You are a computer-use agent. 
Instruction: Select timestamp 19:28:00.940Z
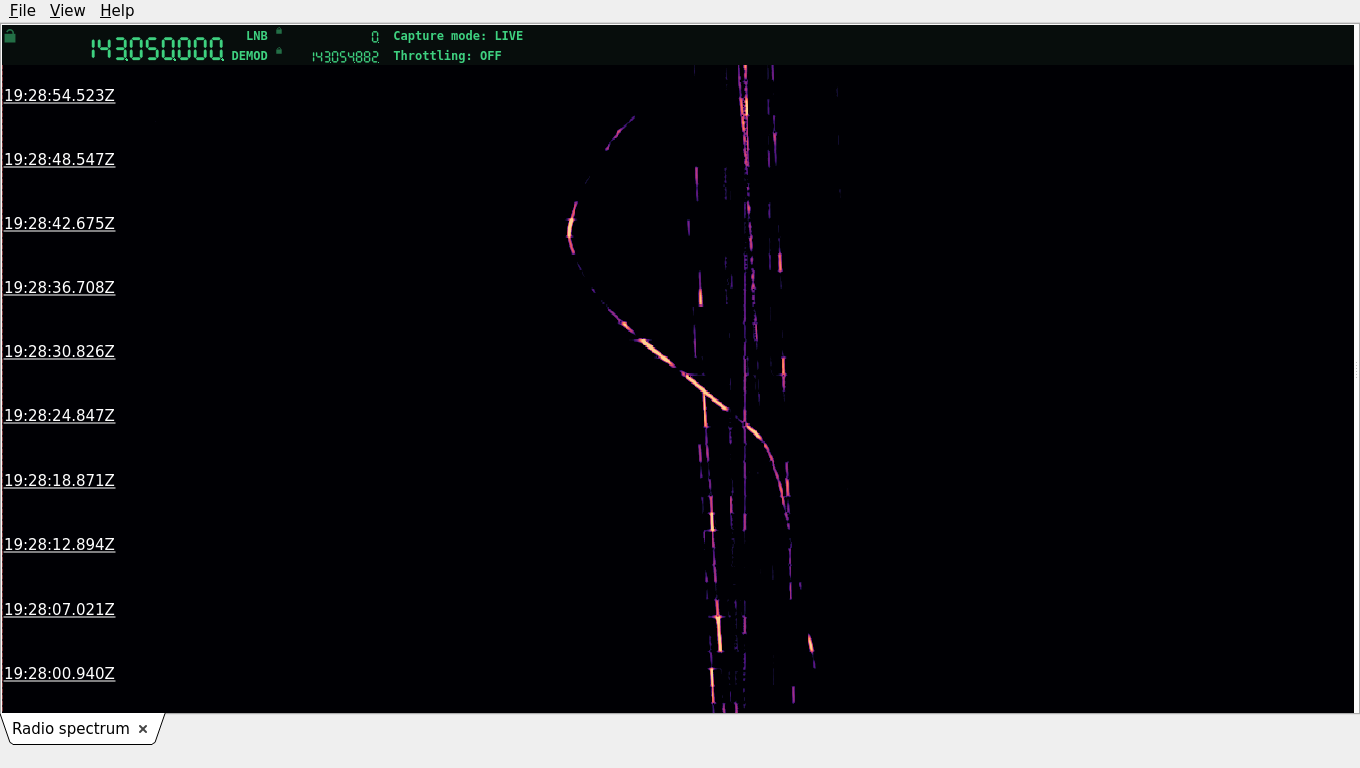(x=60, y=673)
